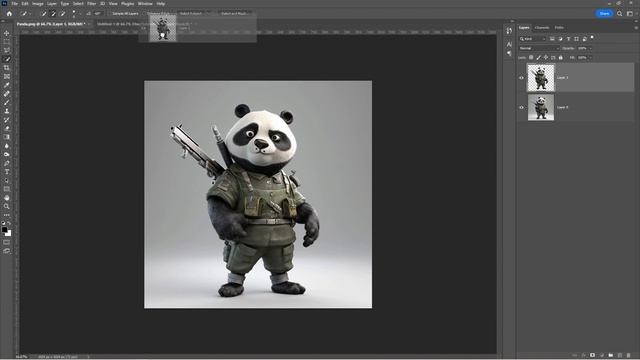Select the Dodge tool

pyautogui.click(x=7, y=154)
